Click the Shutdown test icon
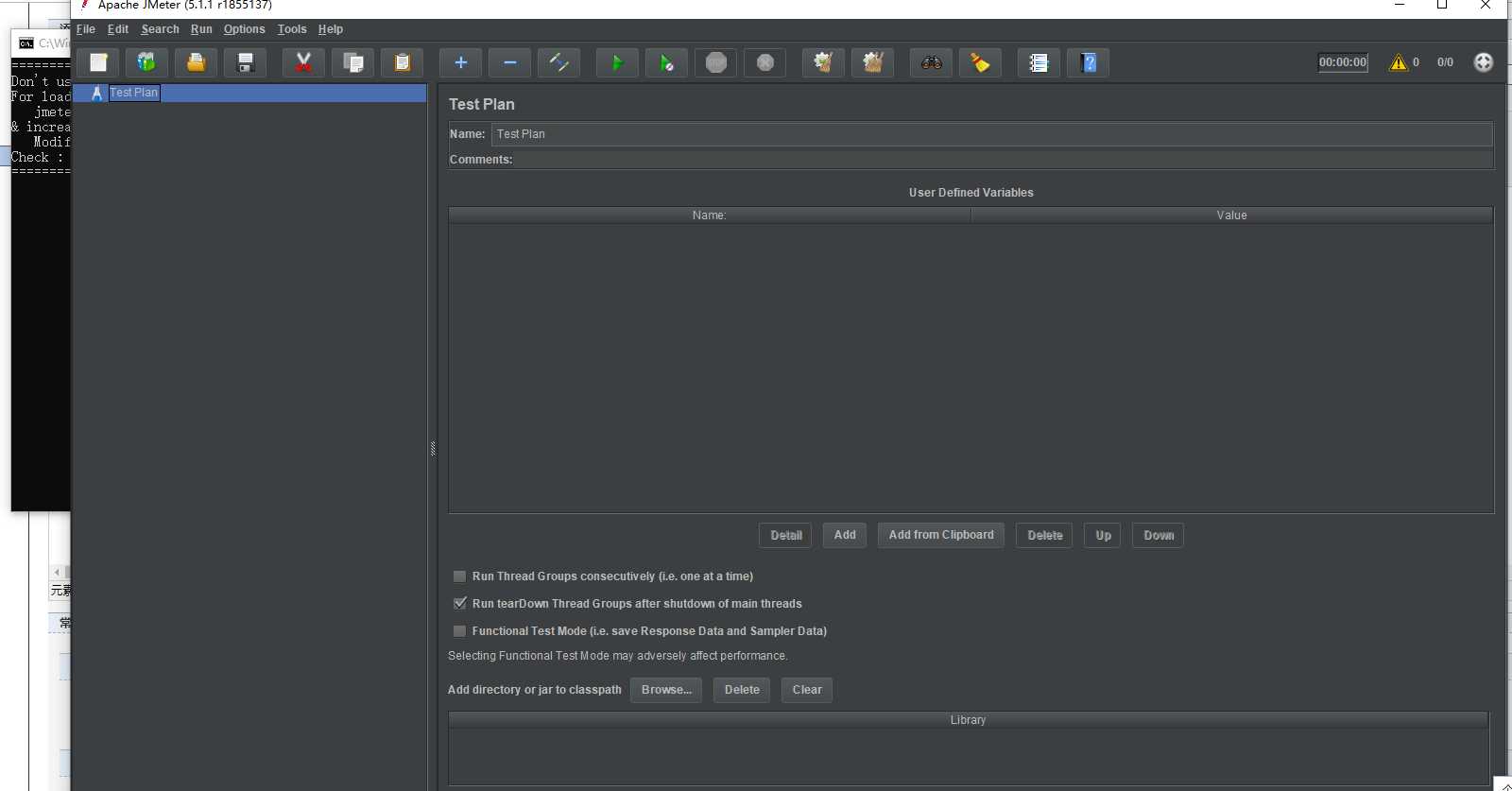 coord(765,62)
